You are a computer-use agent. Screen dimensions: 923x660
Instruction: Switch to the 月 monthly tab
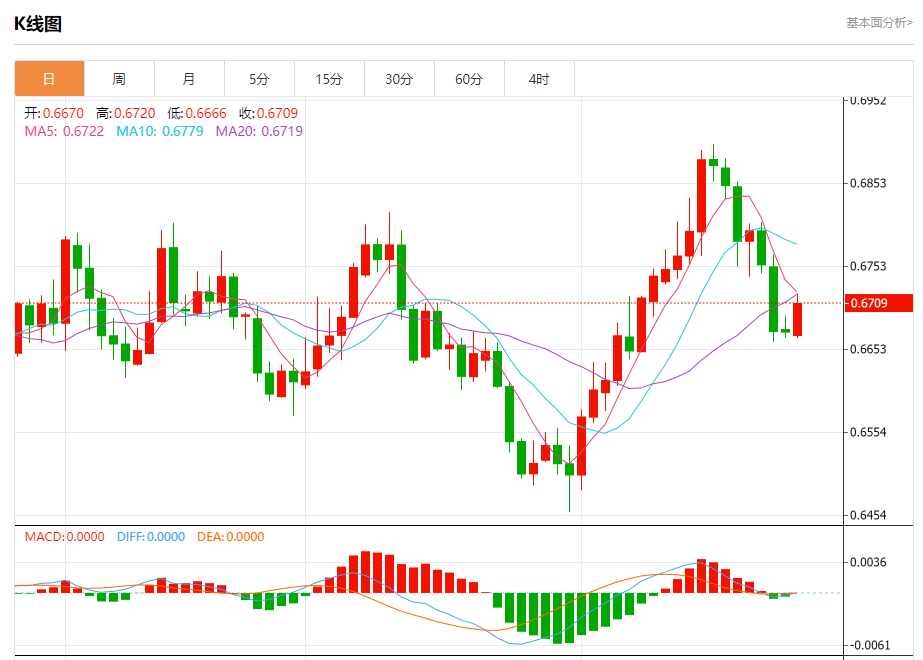(x=189, y=79)
